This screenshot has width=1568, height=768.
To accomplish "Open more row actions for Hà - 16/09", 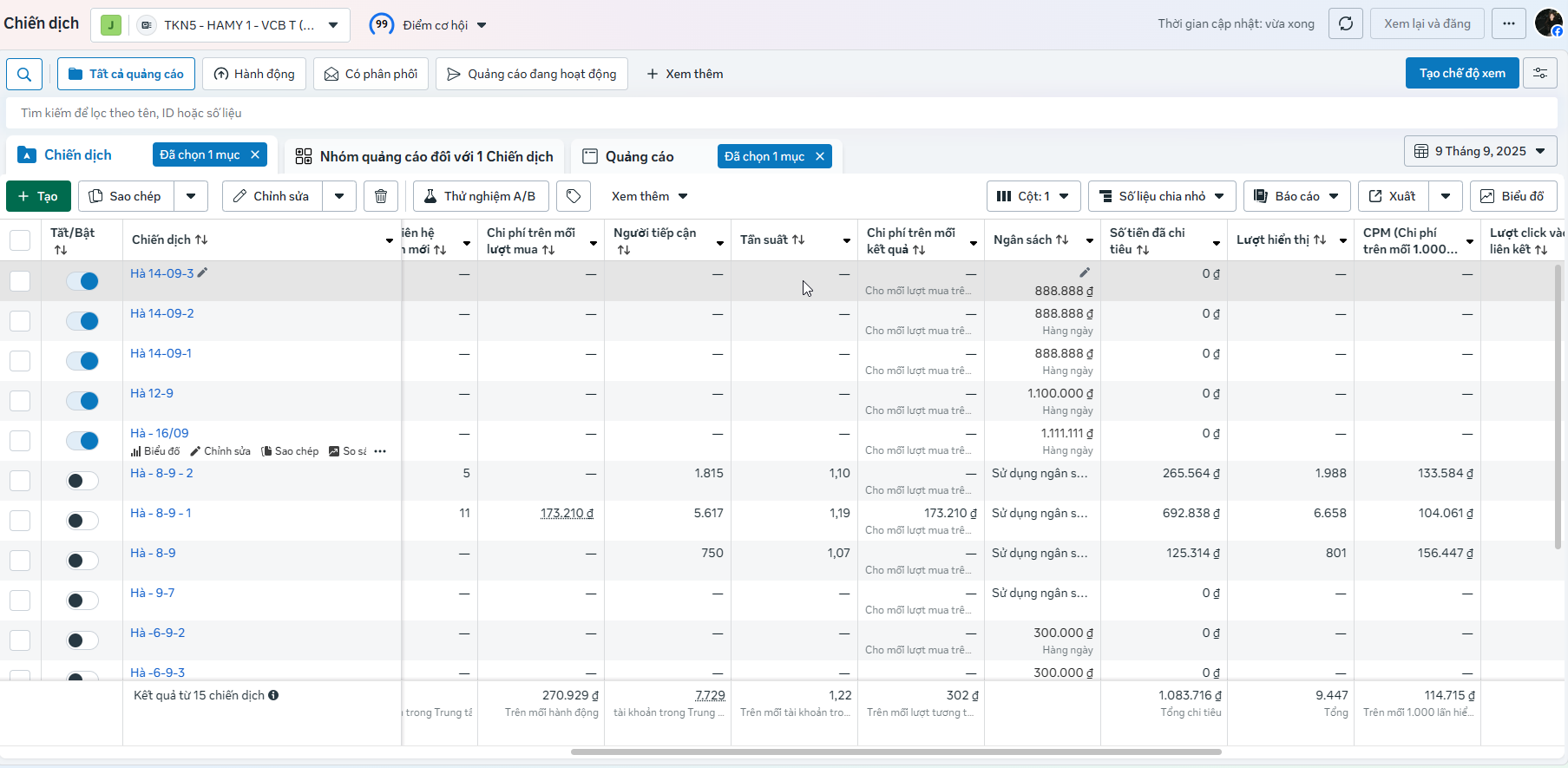I will tap(380, 451).
